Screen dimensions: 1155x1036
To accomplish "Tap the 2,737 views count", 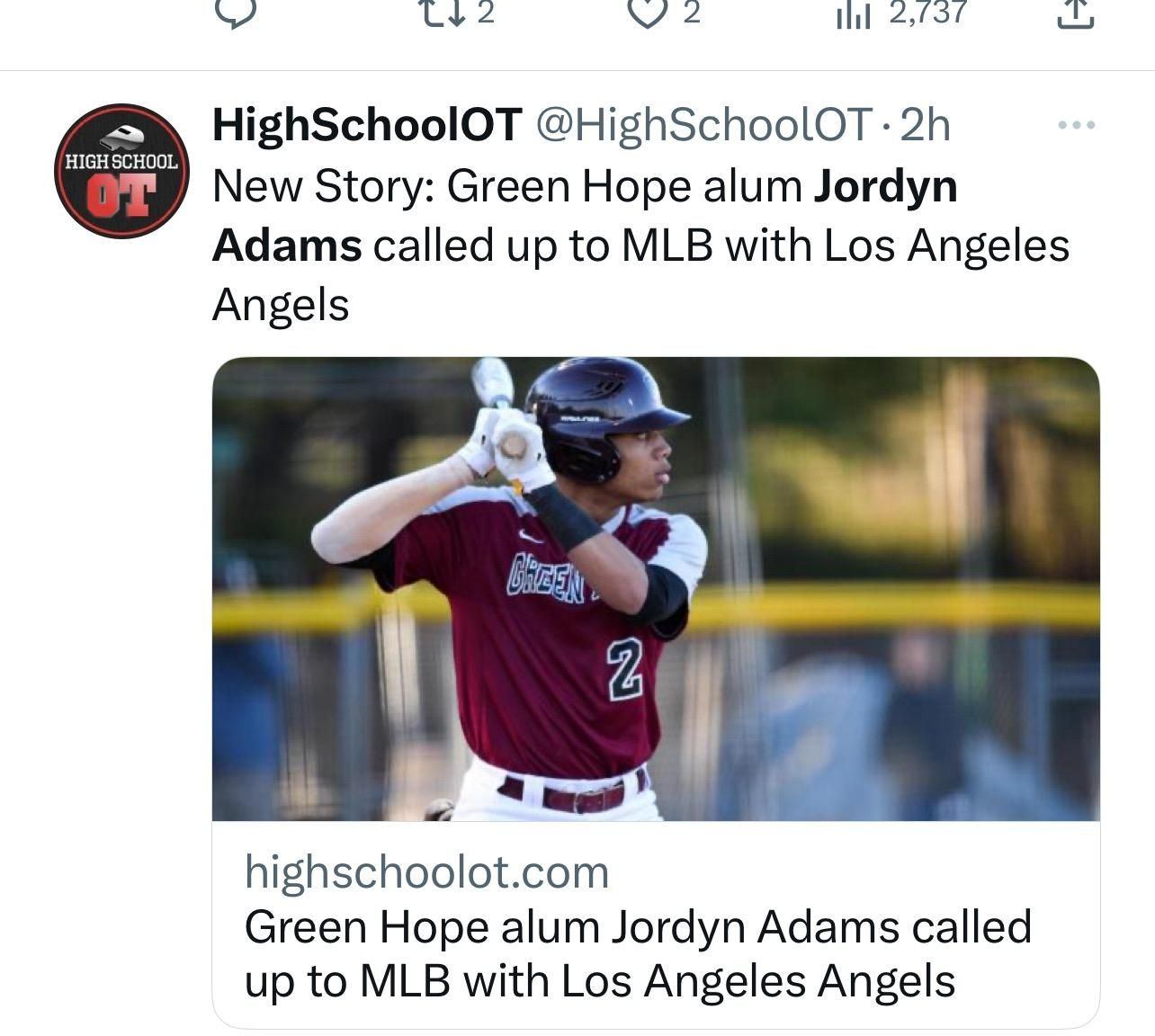I will (x=927, y=12).
